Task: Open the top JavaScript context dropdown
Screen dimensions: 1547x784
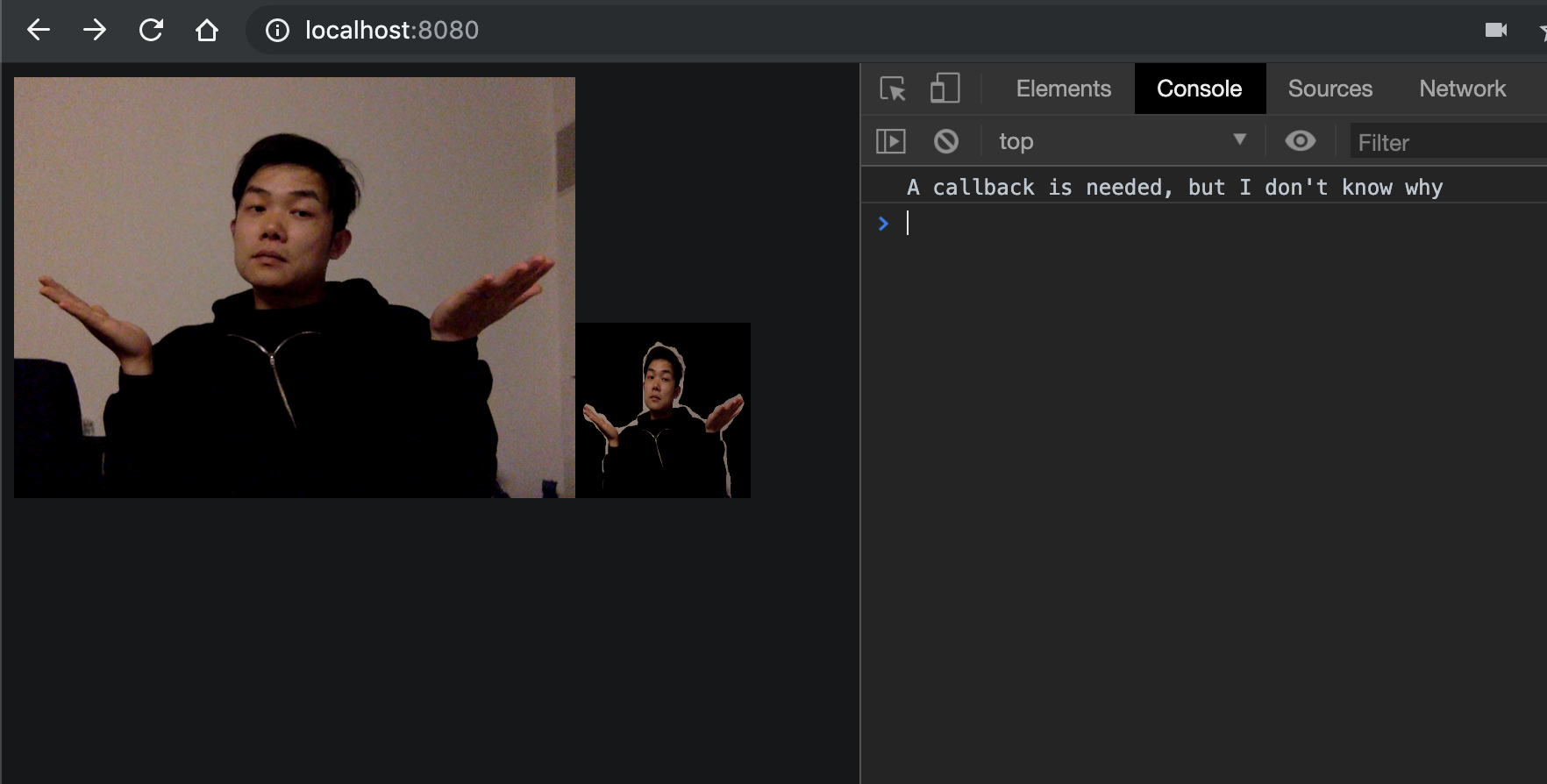Action: (1123, 141)
